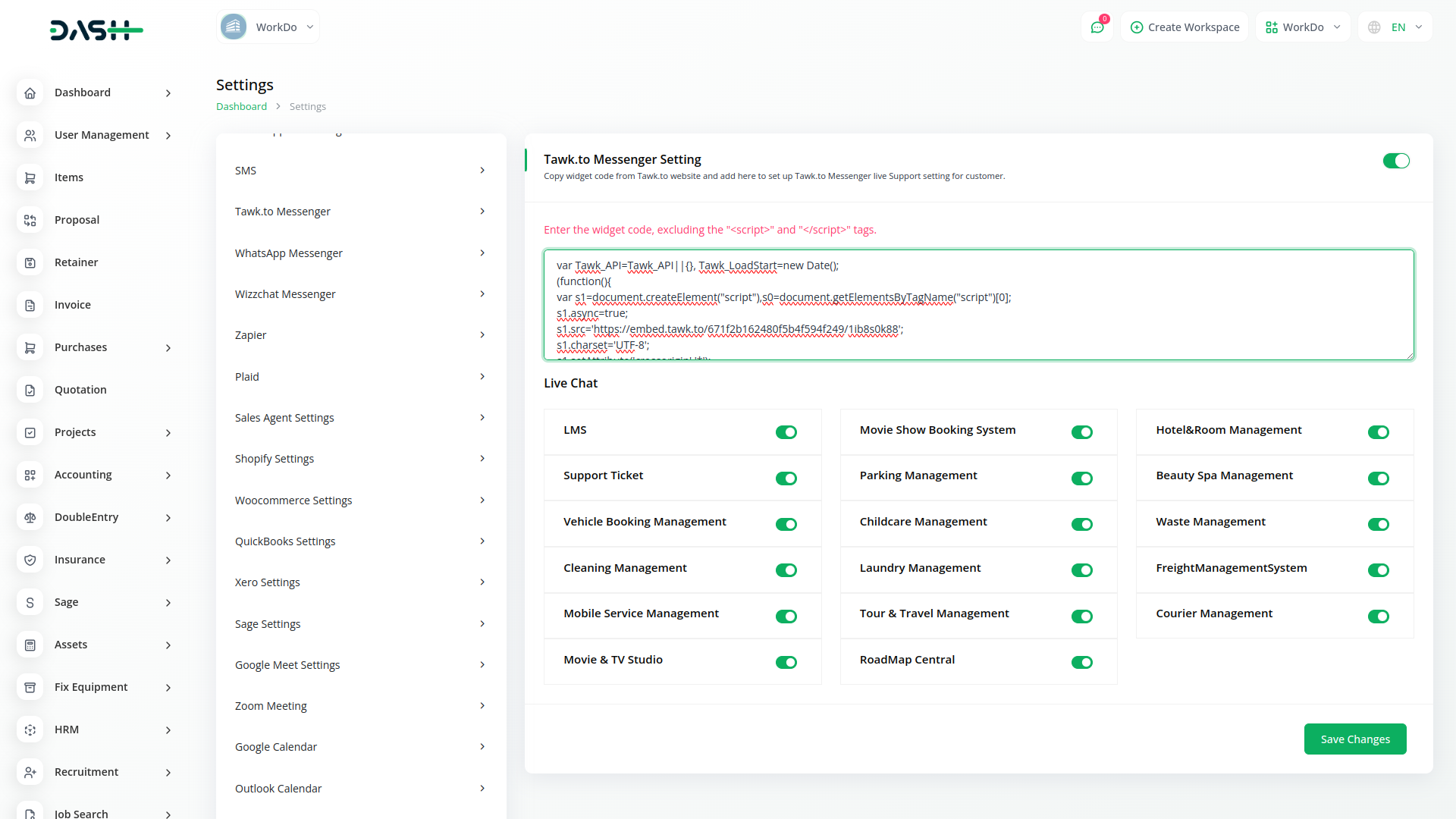This screenshot has height=819, width=1456.
Task: Click the Items cart icon
Action: (30, 177)
